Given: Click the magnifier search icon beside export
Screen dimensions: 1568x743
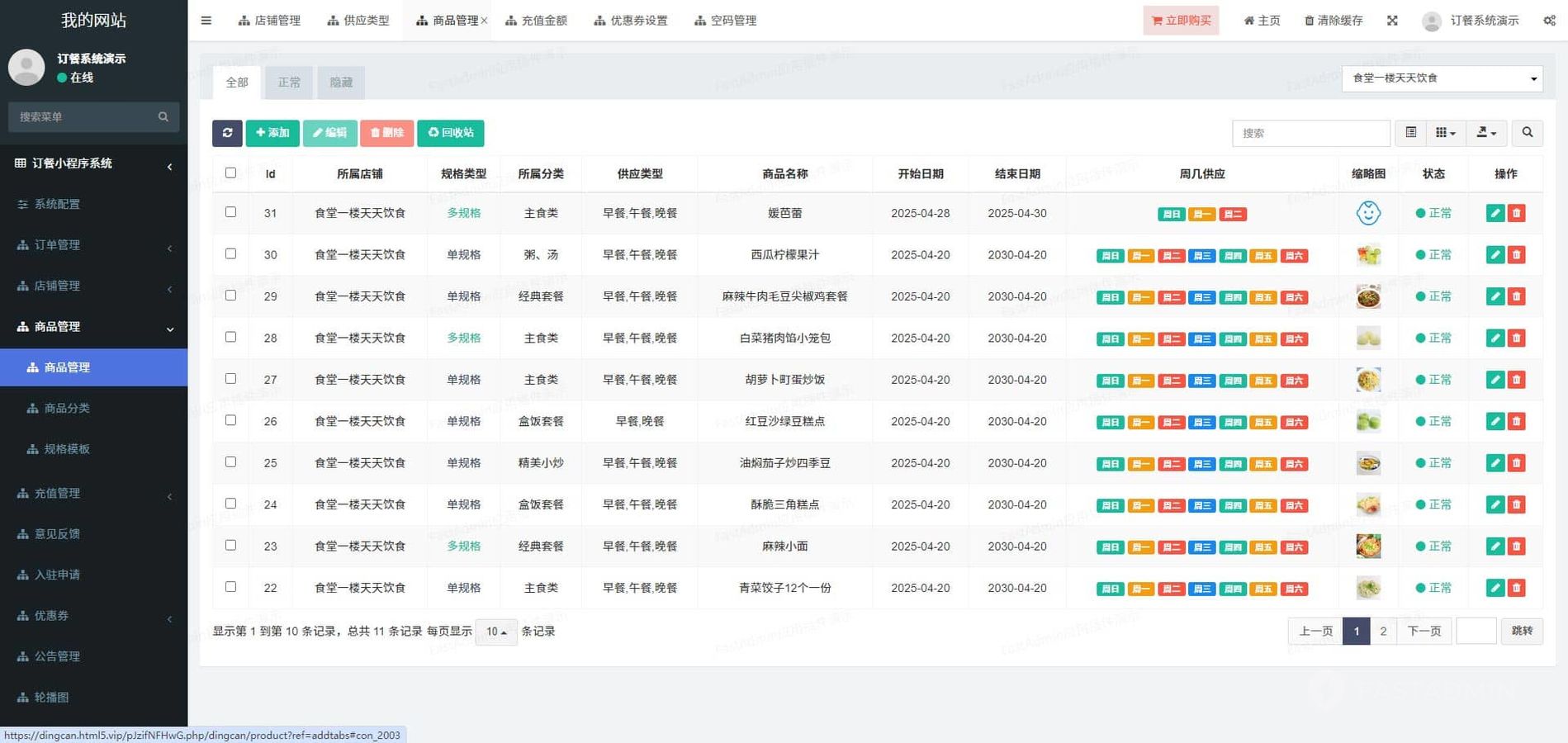Looking at the screenshot, I should (x=1528, y=133).
